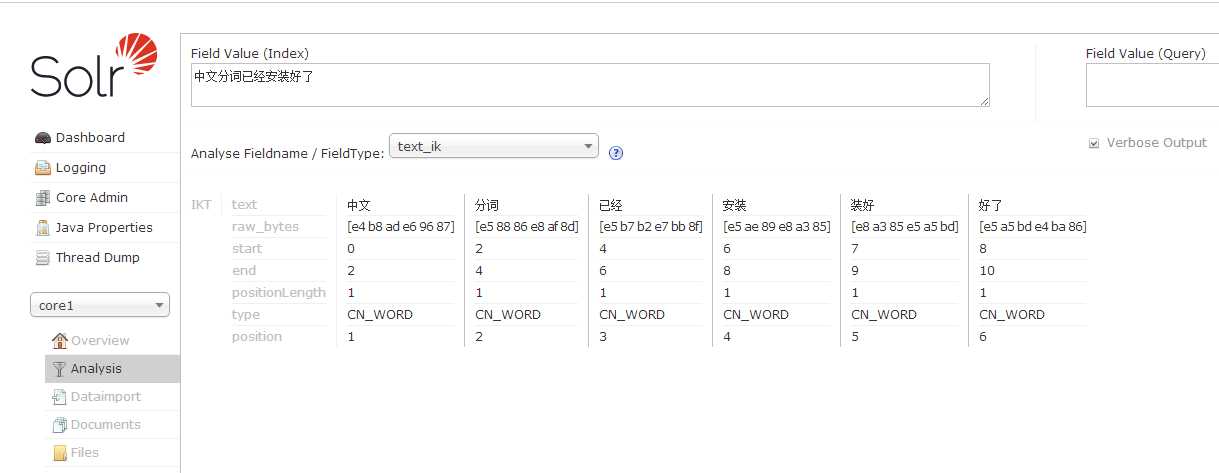This screenshot has height=473, width=1219.
Task: Select the token 已经
Action: (x=611, y=205)
